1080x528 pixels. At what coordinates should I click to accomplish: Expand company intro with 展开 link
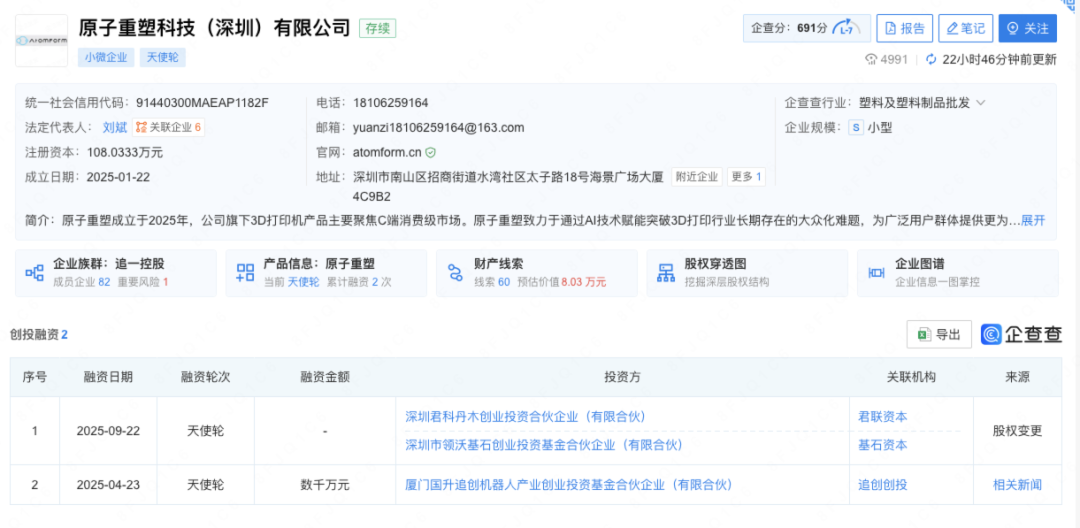tap(1033, 220)
